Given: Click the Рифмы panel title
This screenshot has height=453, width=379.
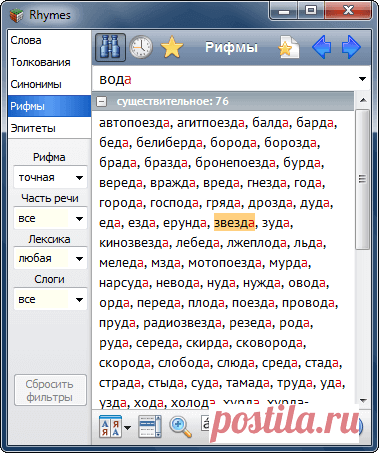Looking at the screenshot, I should (231, 47).
